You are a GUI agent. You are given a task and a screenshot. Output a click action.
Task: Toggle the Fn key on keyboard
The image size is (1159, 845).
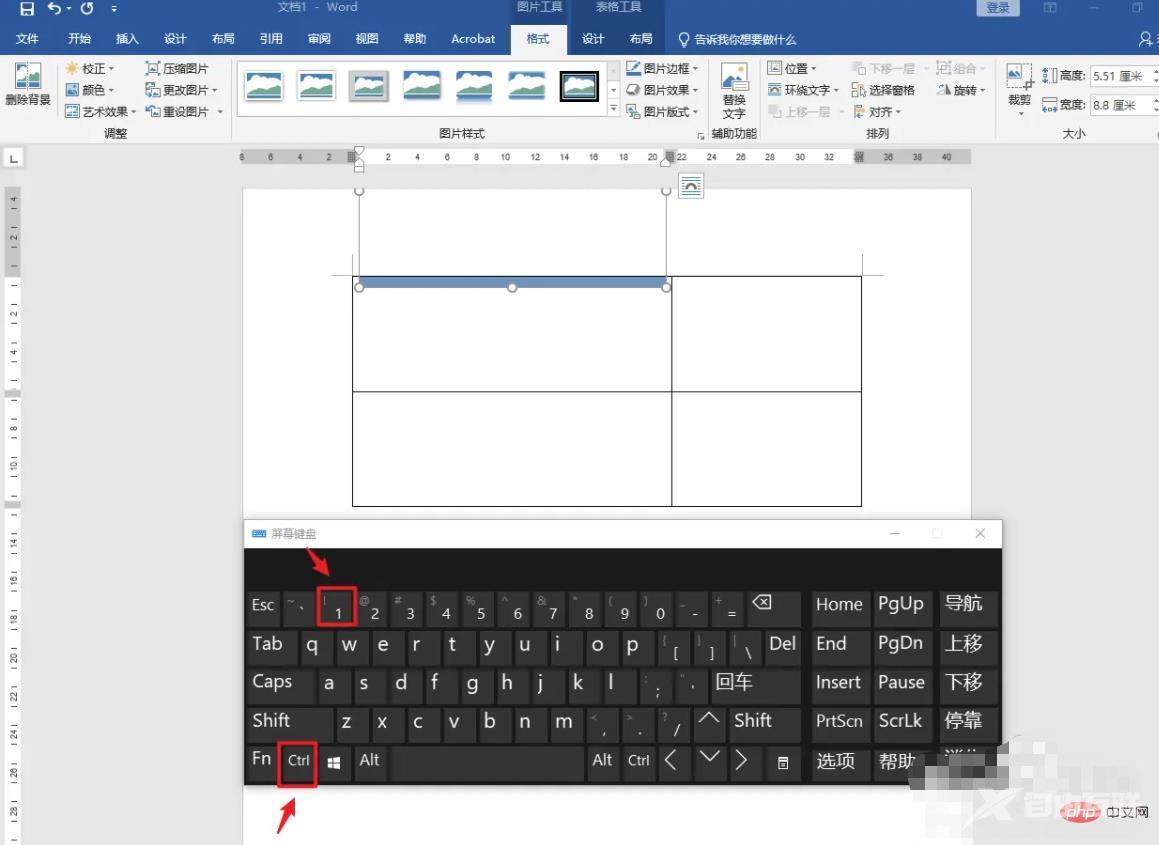coord(261,759)
